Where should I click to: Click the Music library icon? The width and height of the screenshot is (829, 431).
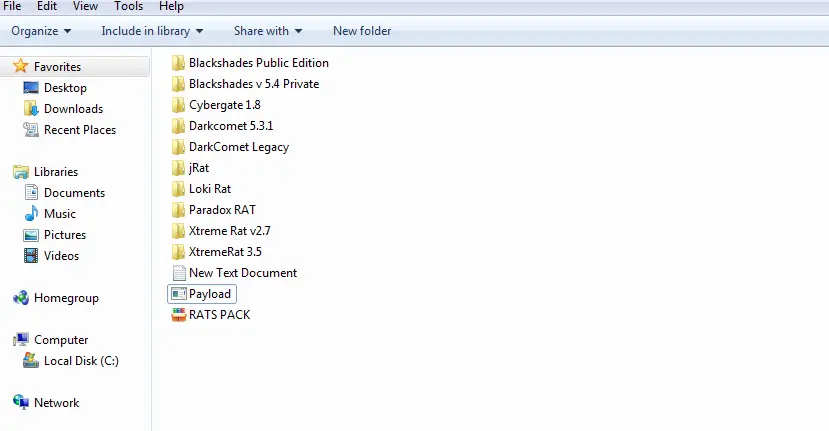click(x=31, y=214)
